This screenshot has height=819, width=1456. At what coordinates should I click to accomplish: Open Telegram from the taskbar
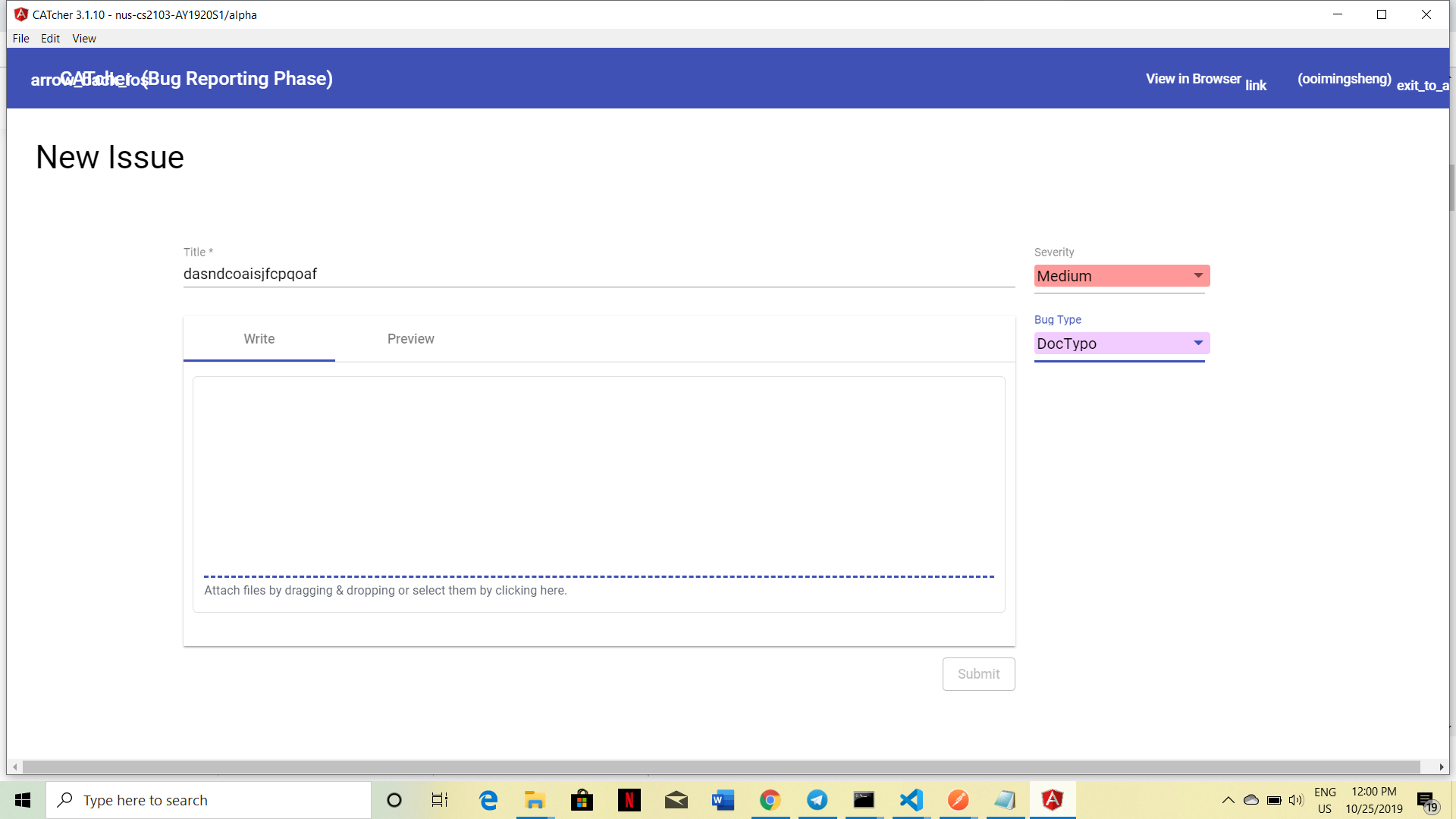(x=817, y=800)
